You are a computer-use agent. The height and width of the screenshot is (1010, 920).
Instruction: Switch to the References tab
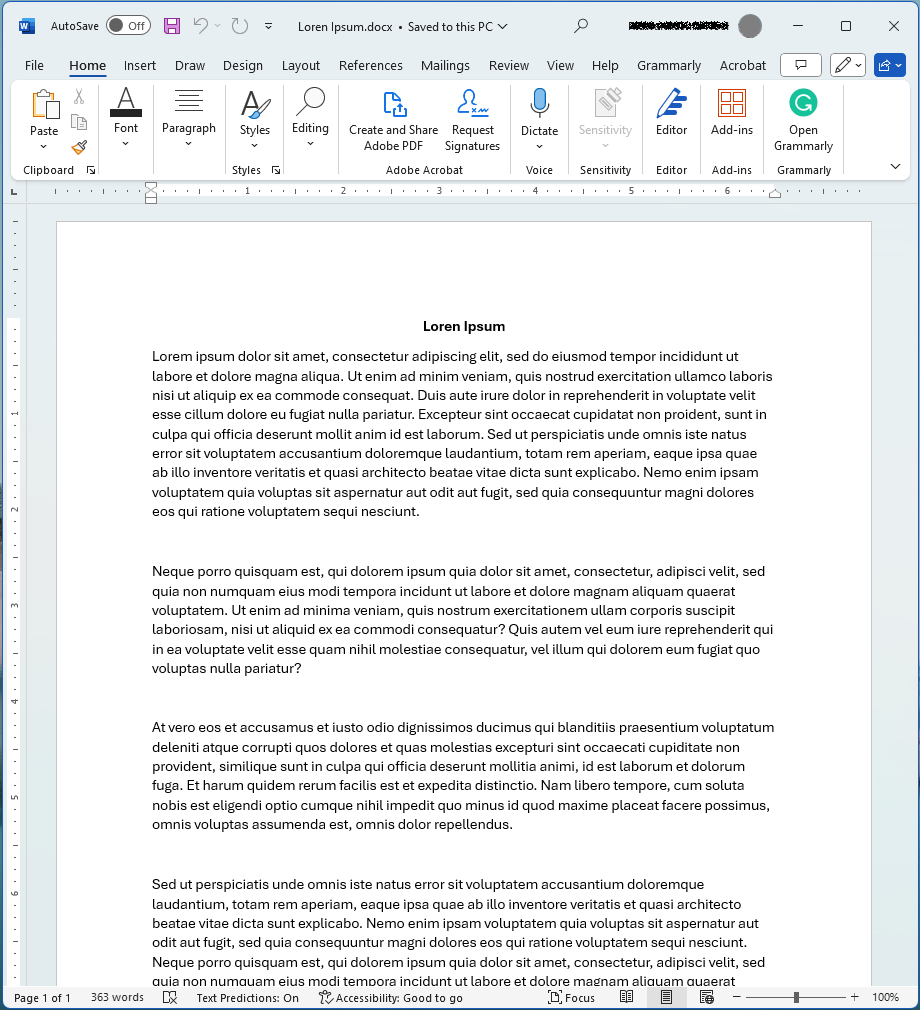point(370,66)
